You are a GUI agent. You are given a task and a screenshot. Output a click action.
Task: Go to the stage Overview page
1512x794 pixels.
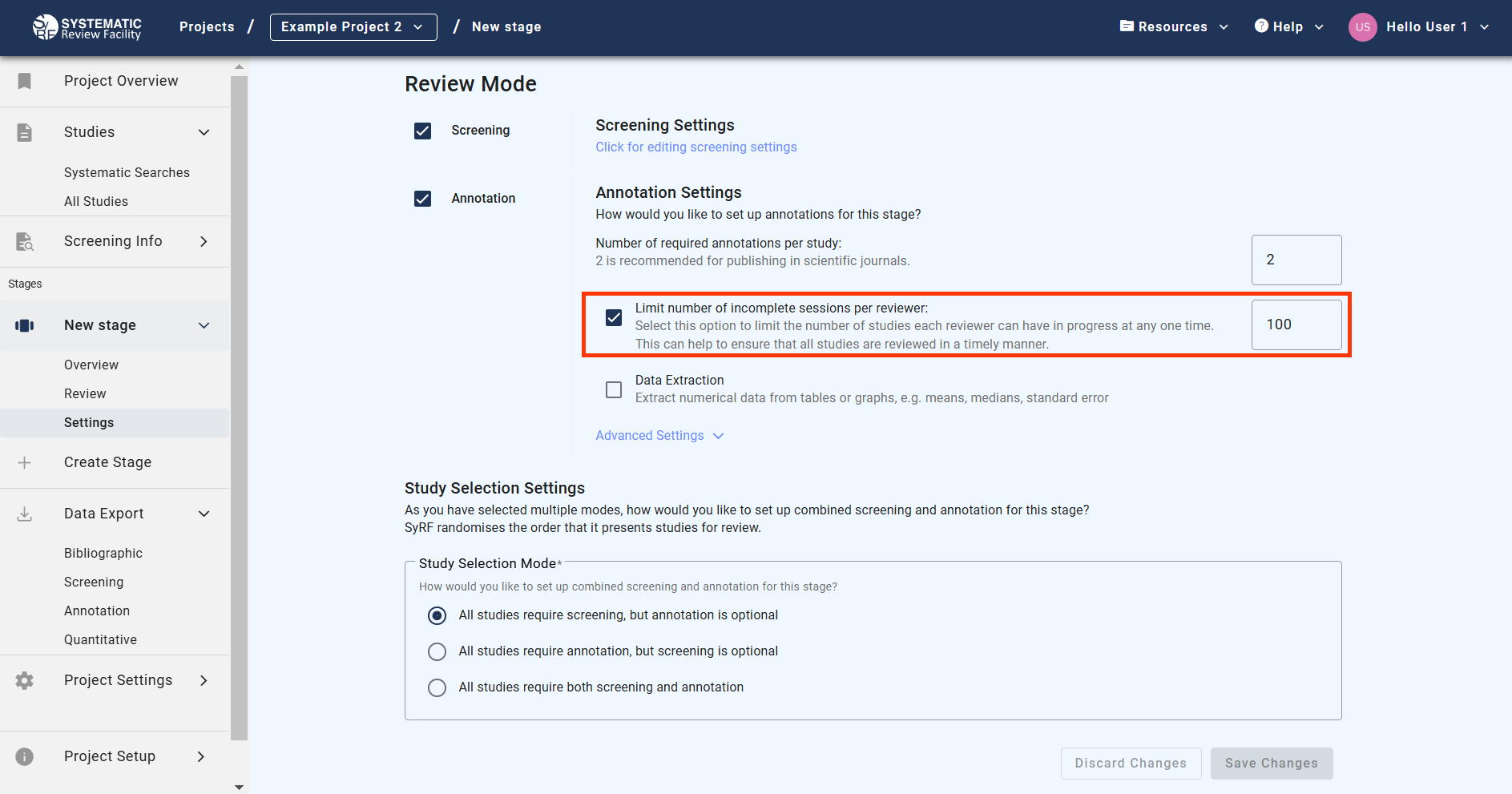coord(91,365)
